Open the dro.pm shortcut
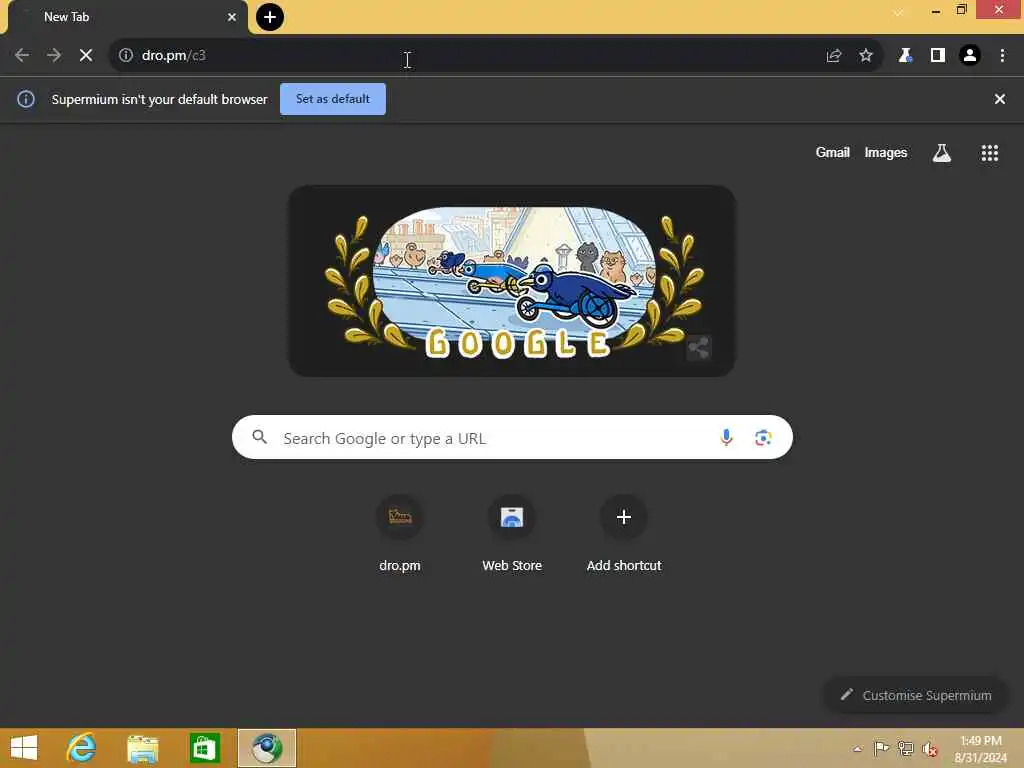Image resolution: width=1024 pixels, height=768 pixels. pos(400,534)
